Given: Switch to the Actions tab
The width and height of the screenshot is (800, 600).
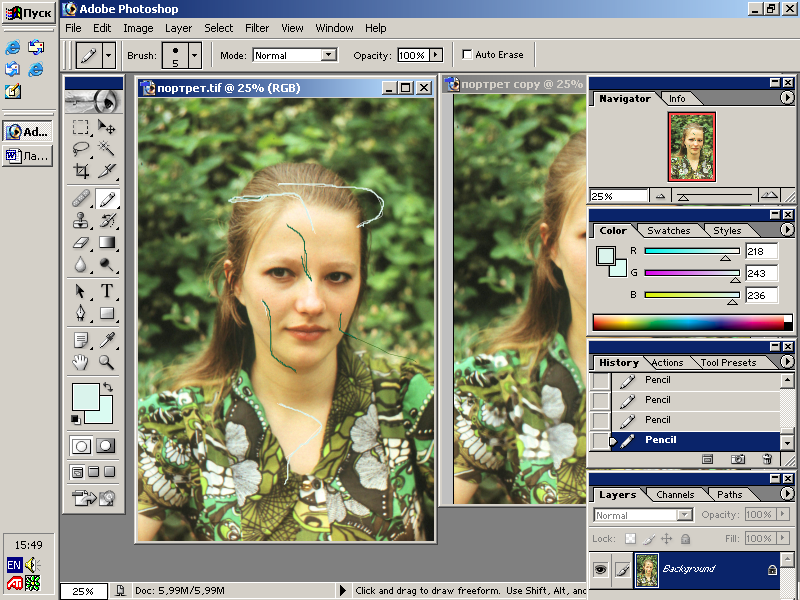Looking at the screenshot, I should pyautogui.click(x=667, y=362).
